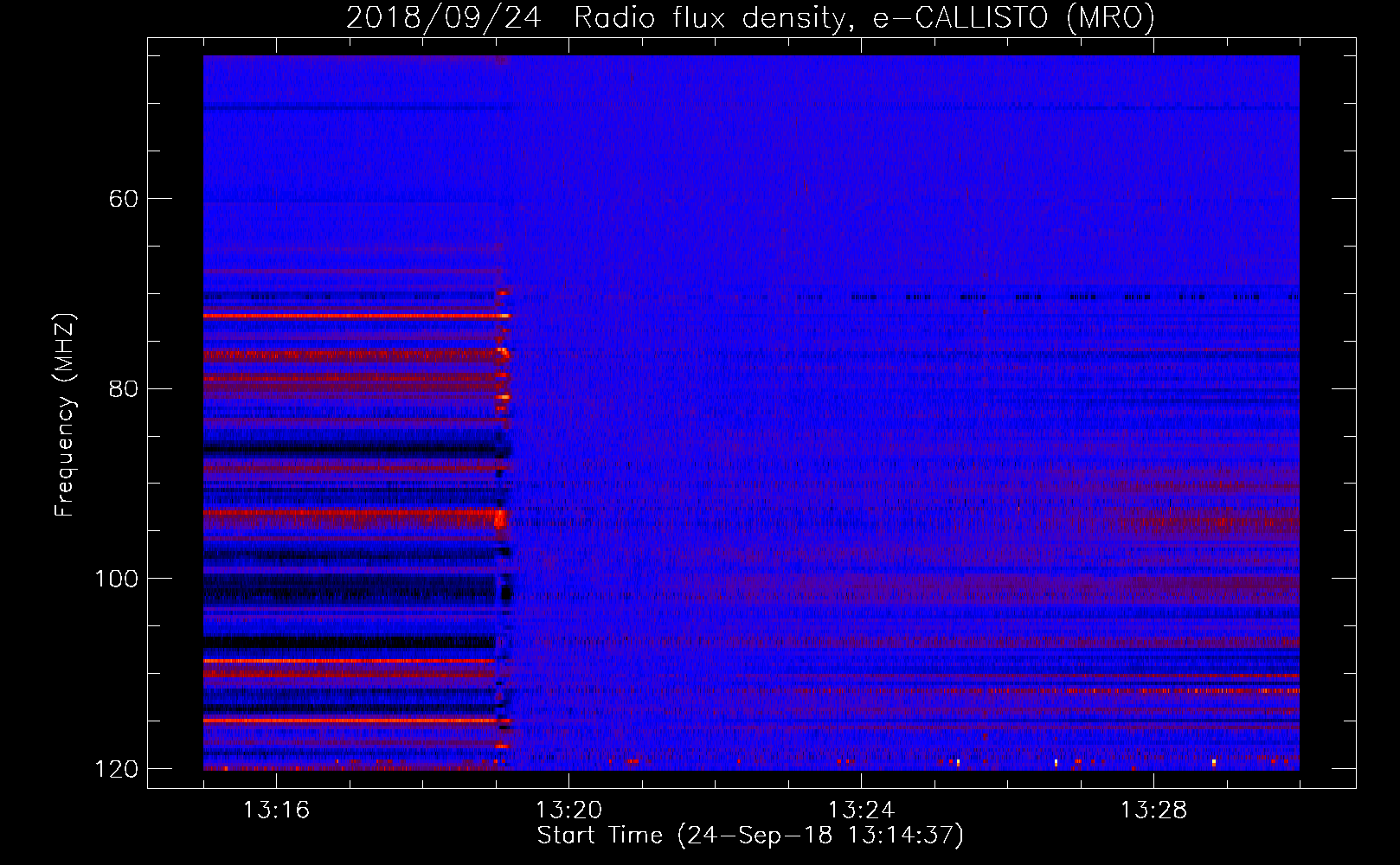Click the 80 MHz tick label
The image size is (1400, 865).
coord(123,388)
